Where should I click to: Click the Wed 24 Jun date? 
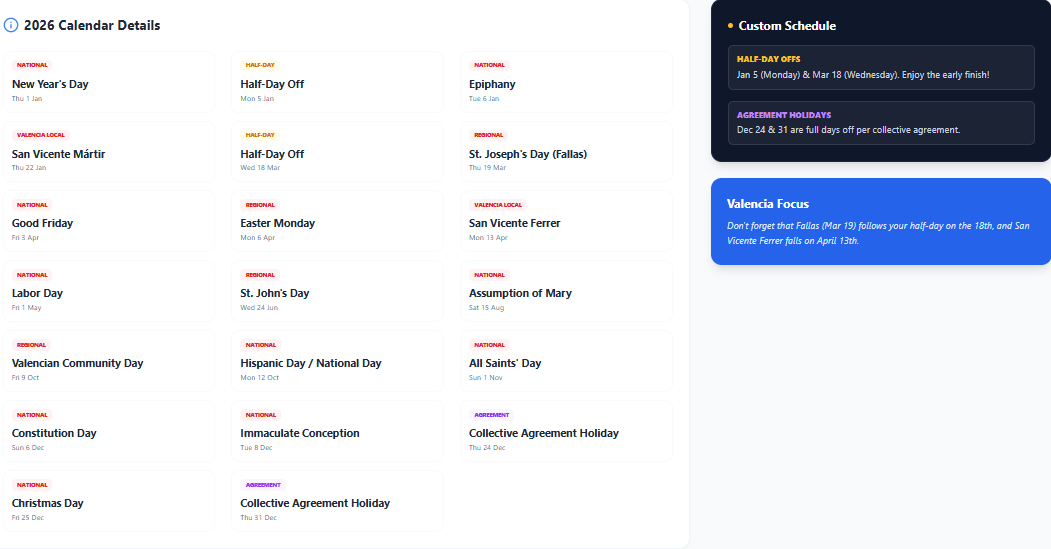coord(259,308)
